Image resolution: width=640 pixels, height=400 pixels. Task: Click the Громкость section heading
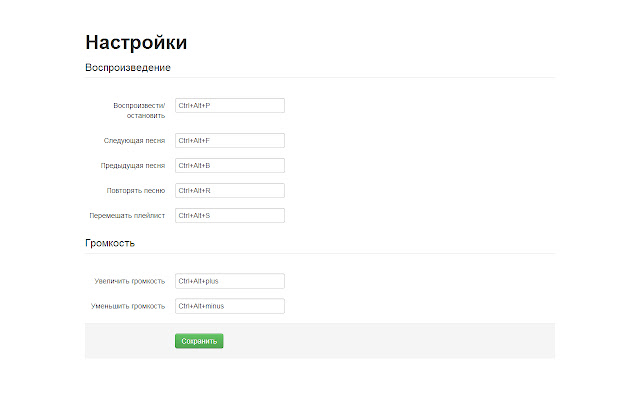[x=110, y=243]
